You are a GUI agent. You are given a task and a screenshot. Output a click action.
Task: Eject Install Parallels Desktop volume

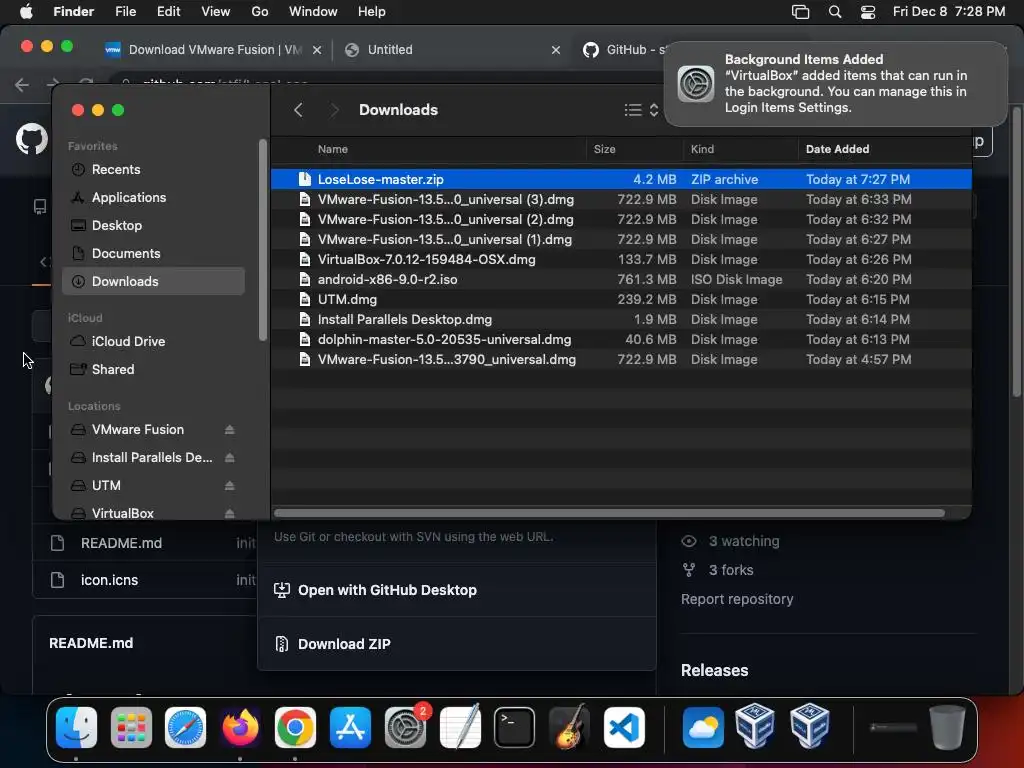(229, 458)
